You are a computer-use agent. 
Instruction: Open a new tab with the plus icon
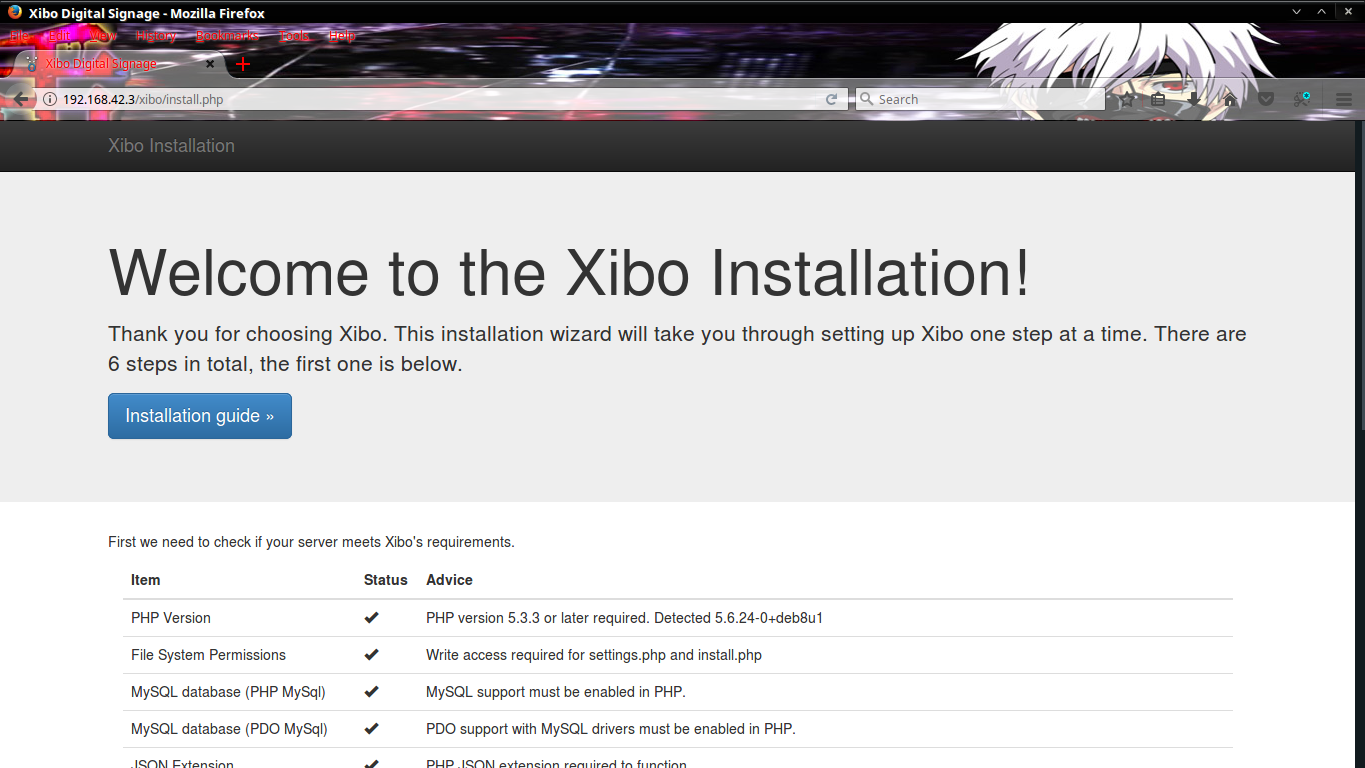(x=242, y=63)
